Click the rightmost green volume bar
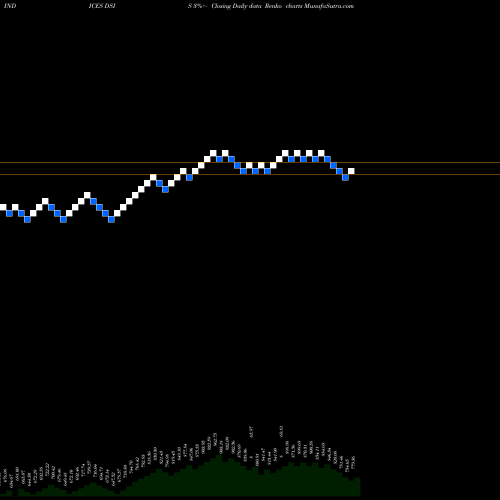 [x=357, y=487]
